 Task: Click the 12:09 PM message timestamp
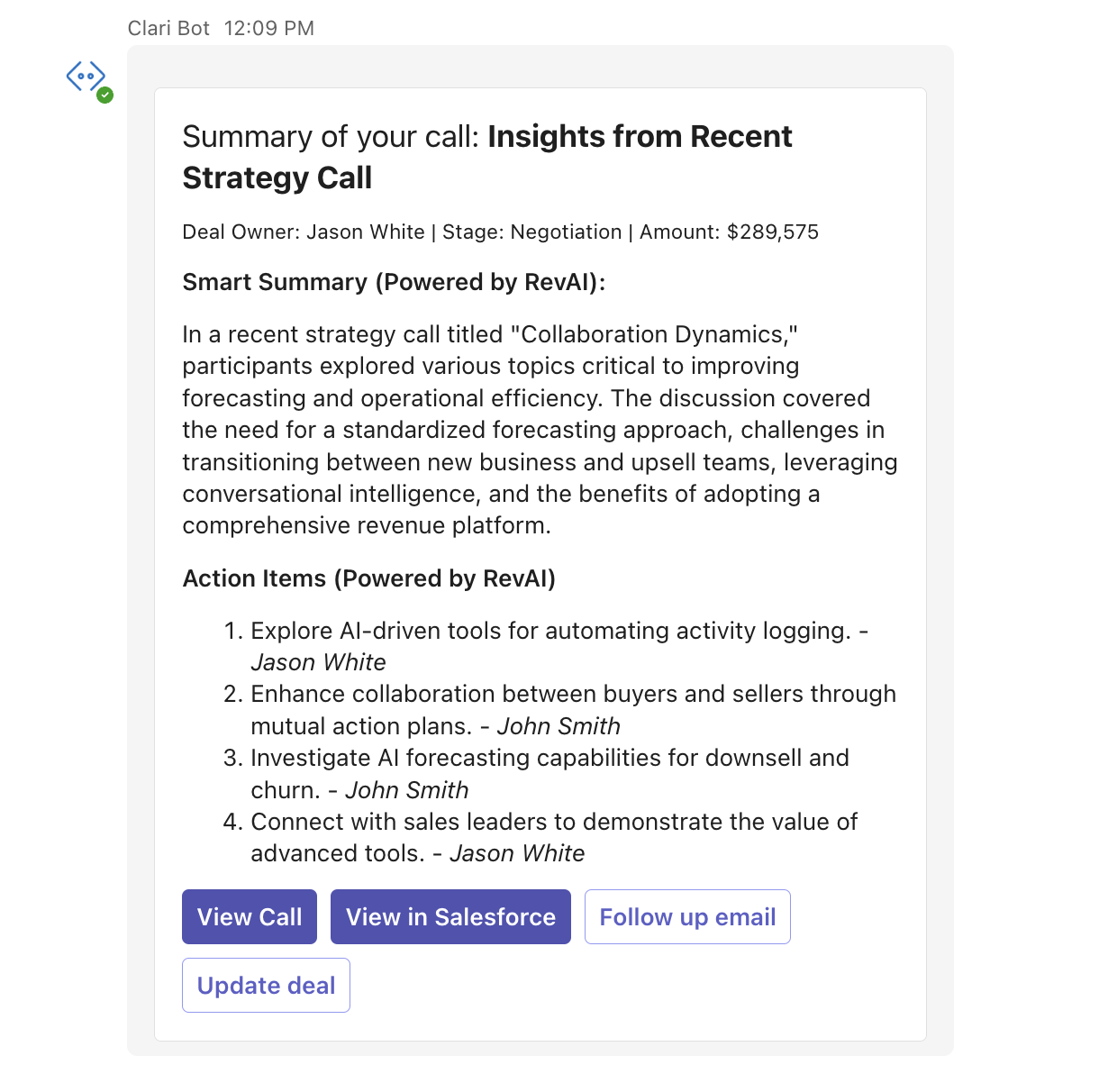[x=270, y=28]
